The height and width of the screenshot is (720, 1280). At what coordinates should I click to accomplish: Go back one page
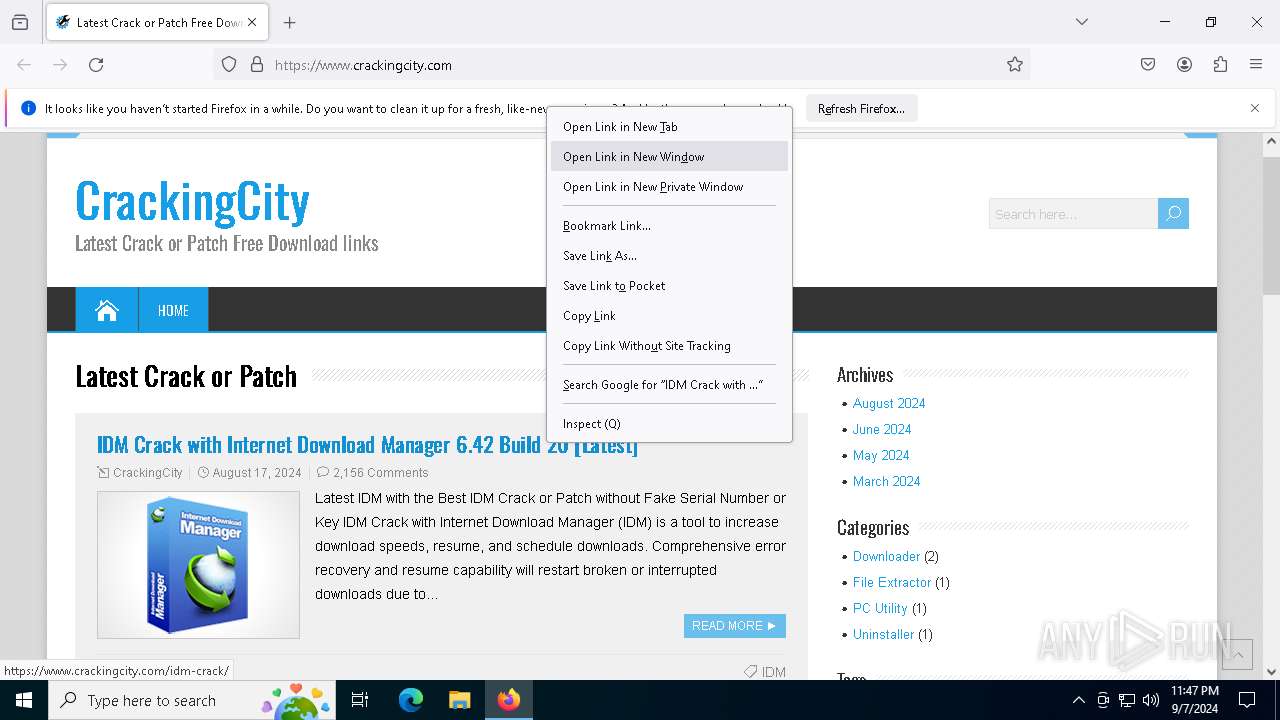click(x=24, y=65)
